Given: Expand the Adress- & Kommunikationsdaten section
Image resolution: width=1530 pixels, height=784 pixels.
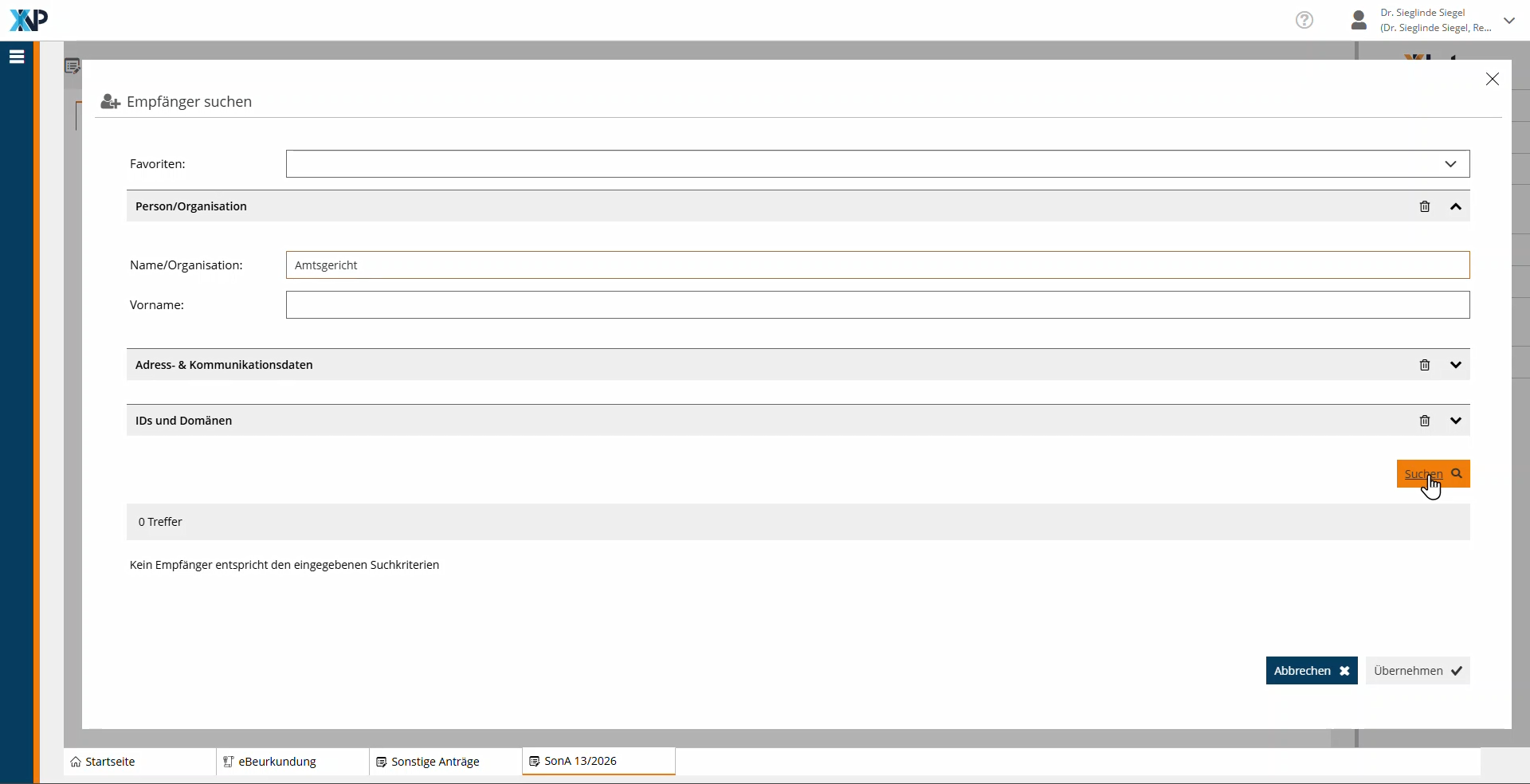Looking at the screenshot, I should 1456,365.
